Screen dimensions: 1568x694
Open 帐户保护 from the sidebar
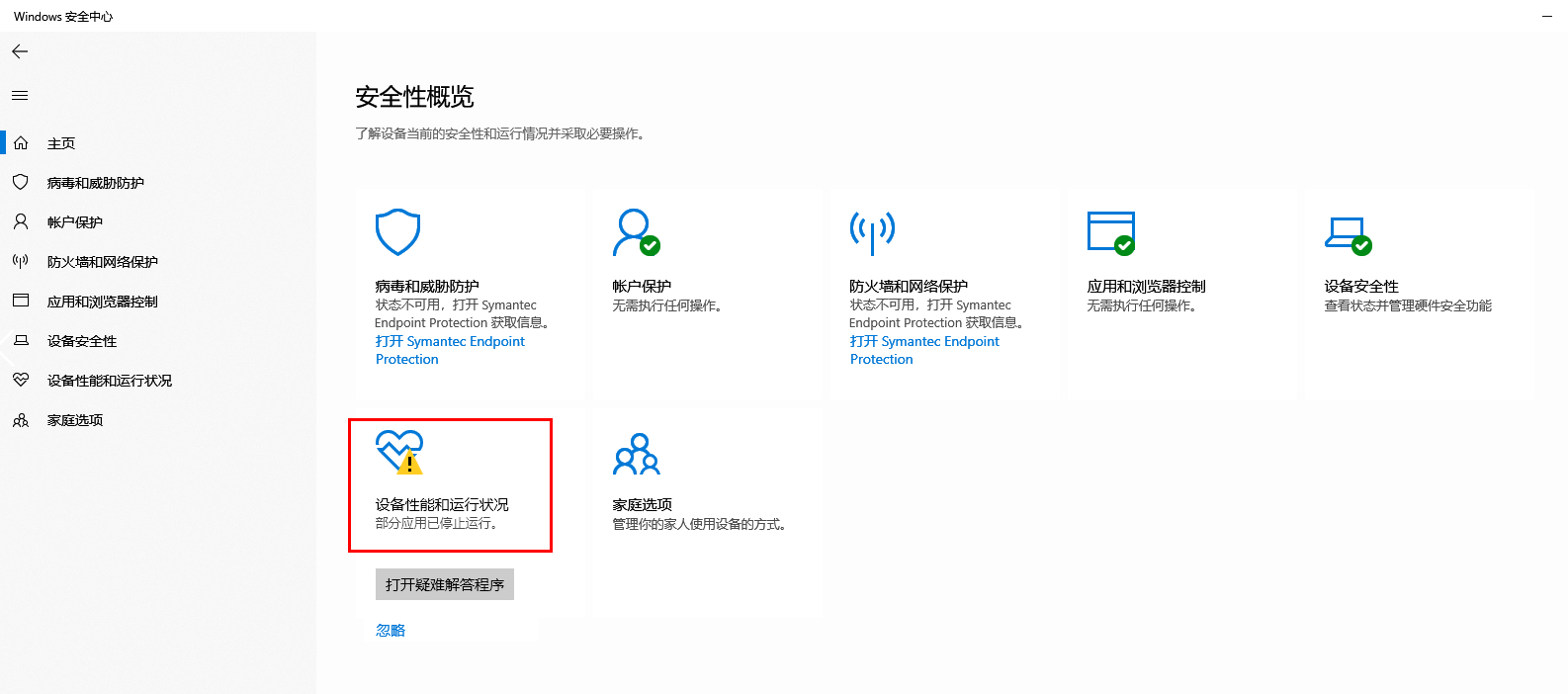pyautogui.click(x=75, y=222)
